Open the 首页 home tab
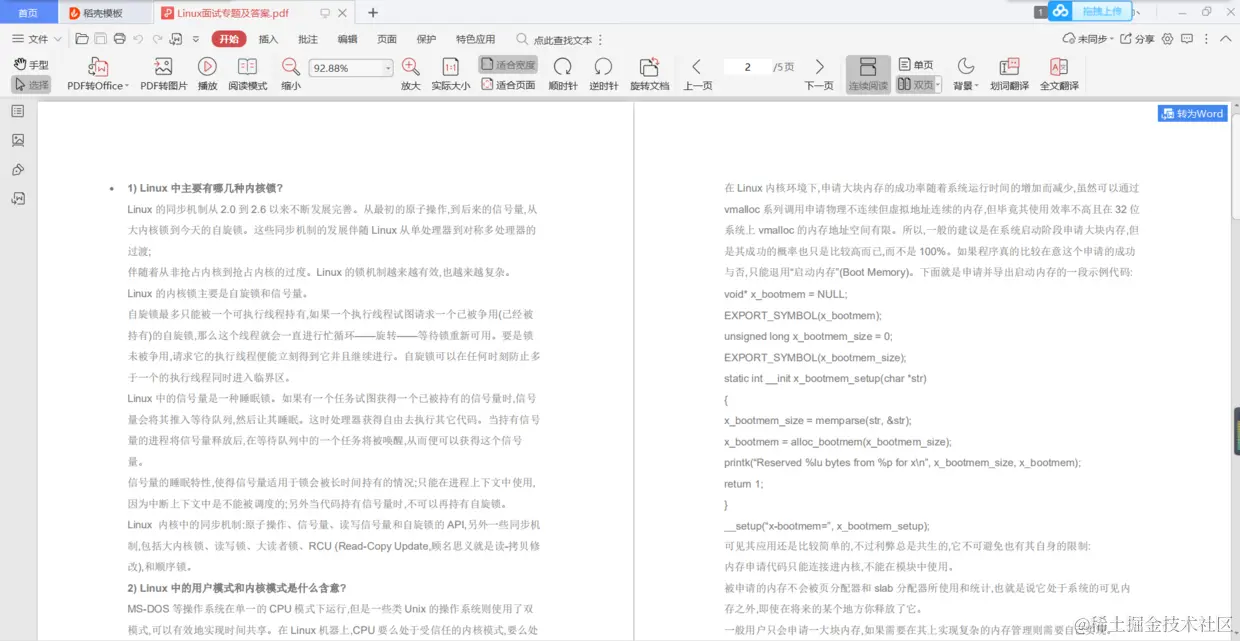 (28, 13)
